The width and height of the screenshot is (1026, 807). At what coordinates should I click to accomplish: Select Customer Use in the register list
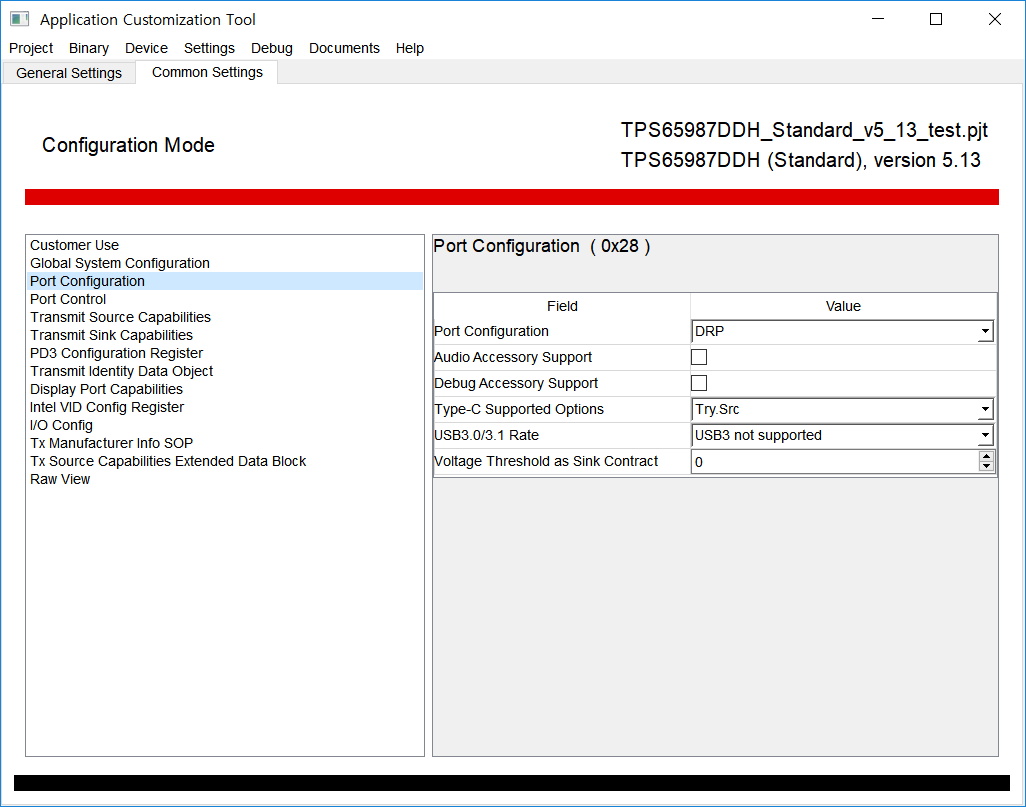[x=224, y=245]
